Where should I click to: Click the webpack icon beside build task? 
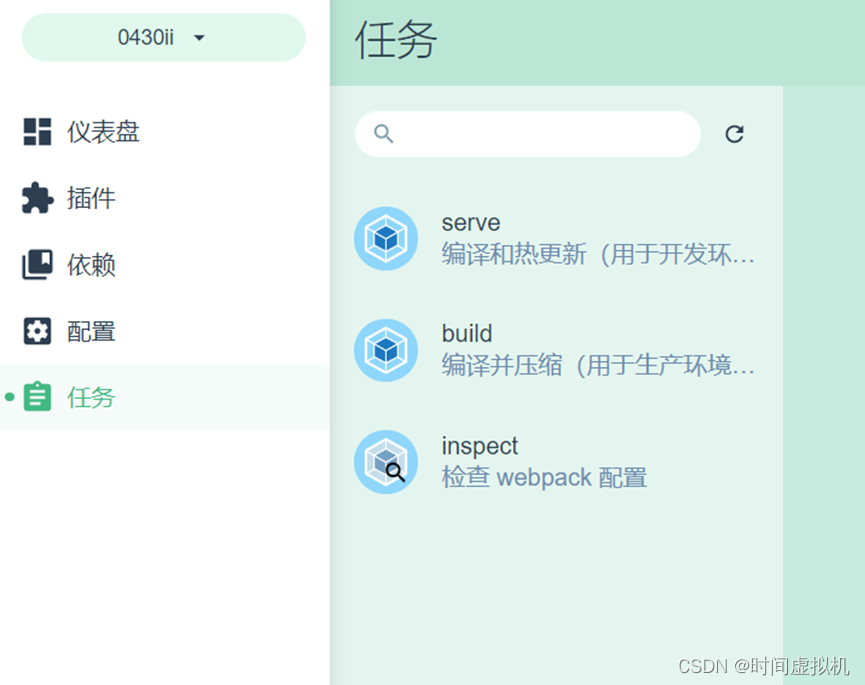click(386, 351)
